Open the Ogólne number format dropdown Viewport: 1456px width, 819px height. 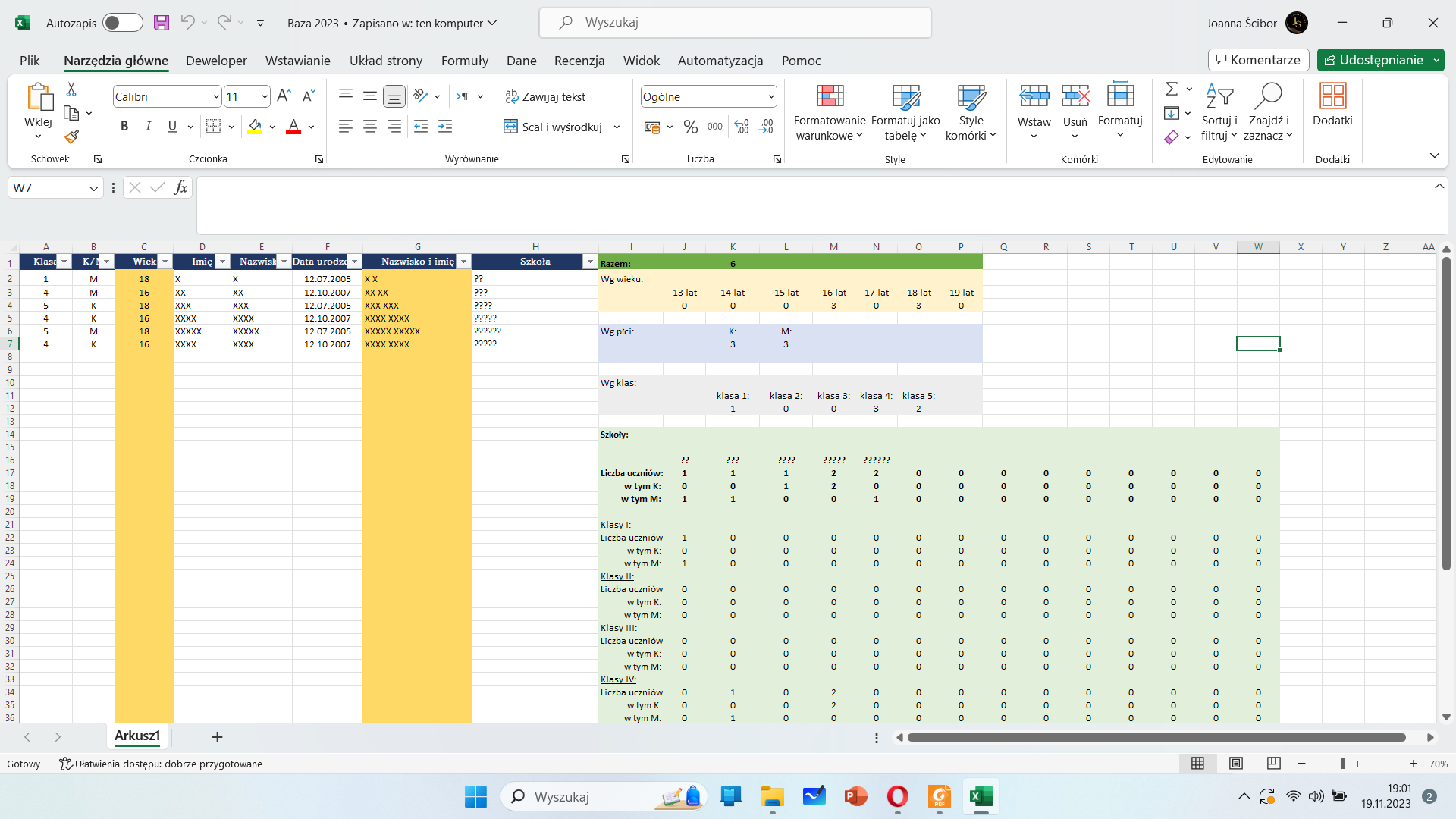click(770, 96)
